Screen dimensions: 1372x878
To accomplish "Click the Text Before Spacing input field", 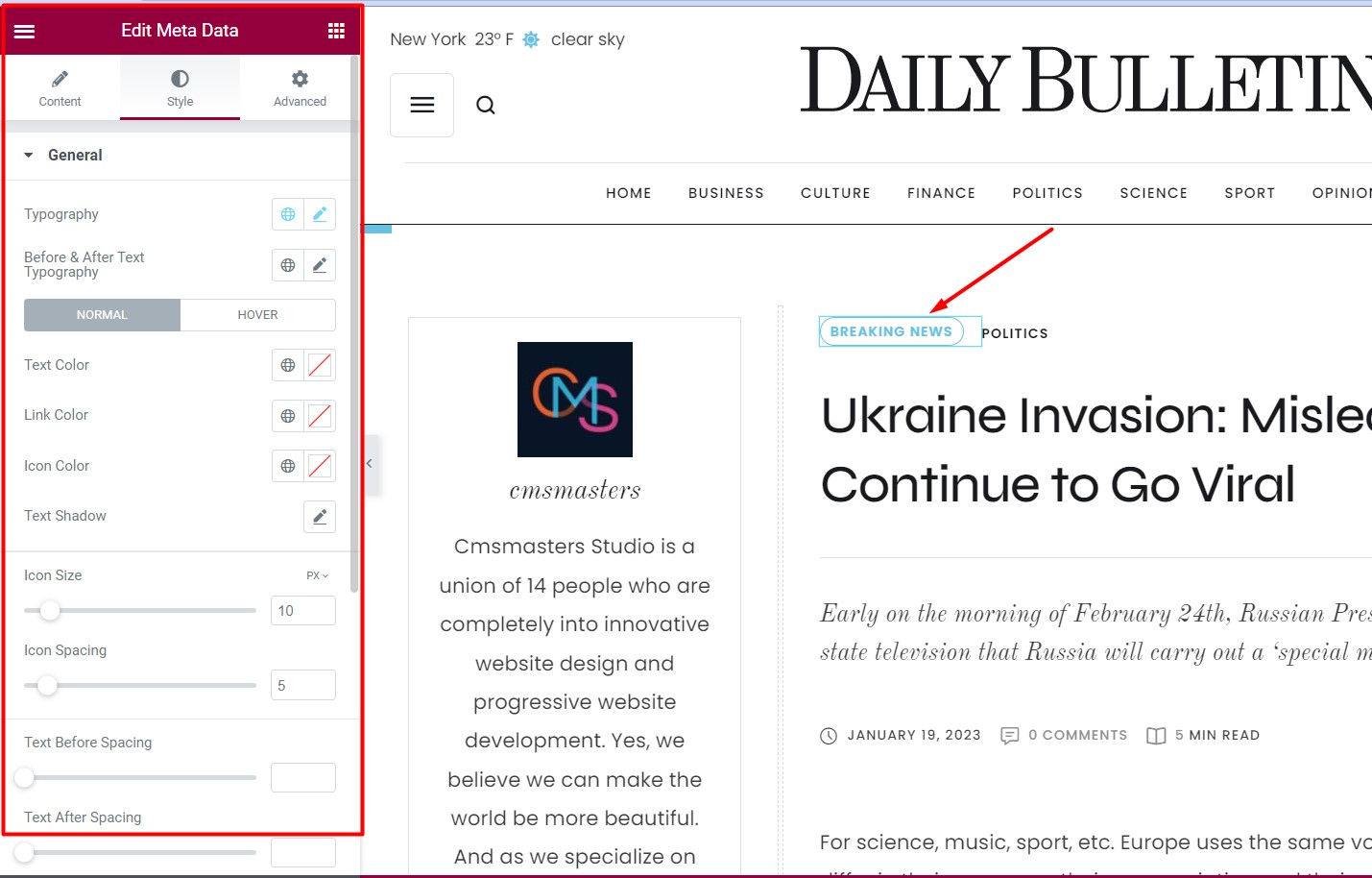I will pyautogui.click(x=303, y=778).
